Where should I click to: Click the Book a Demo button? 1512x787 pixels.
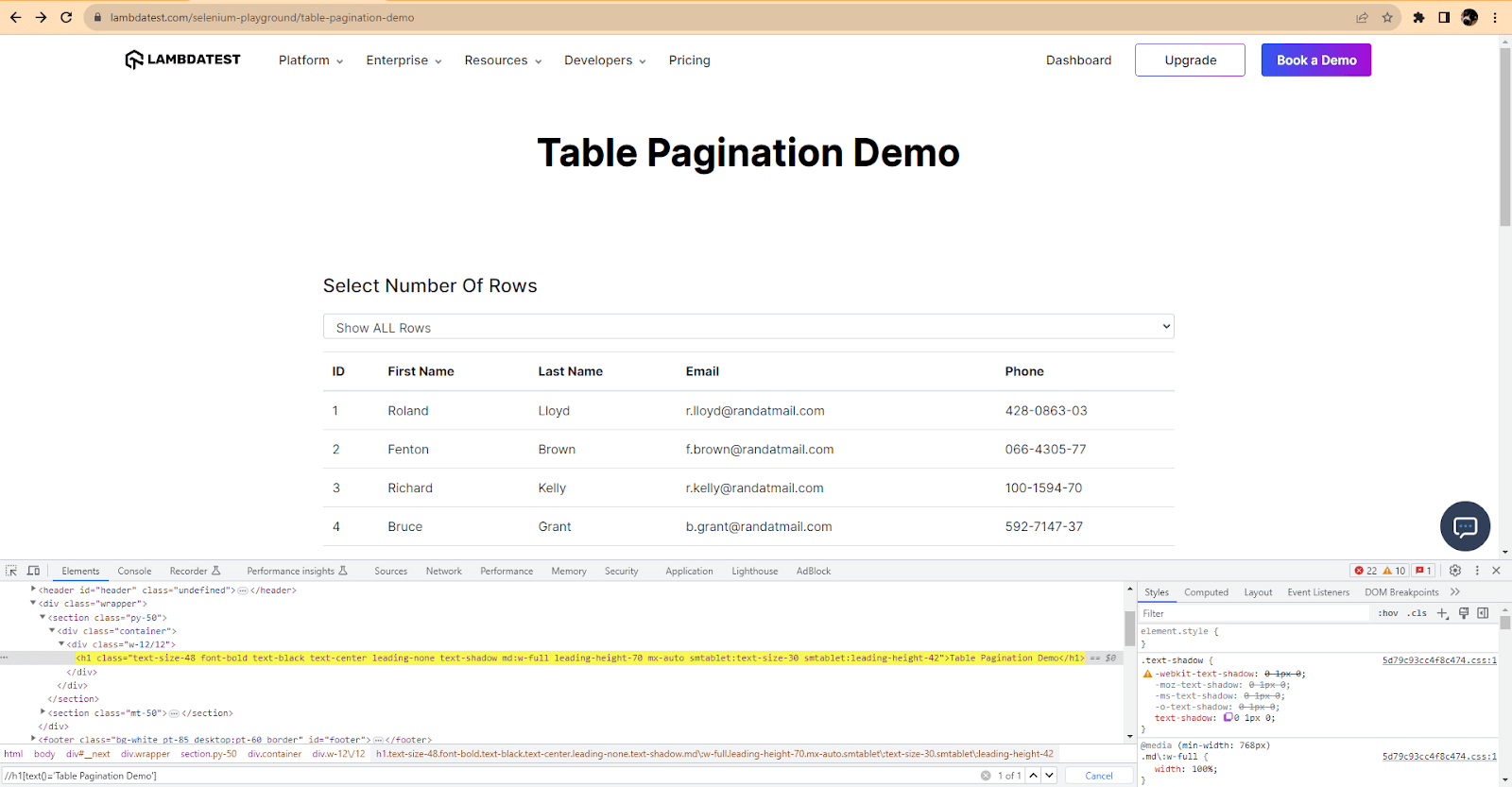[1315, 60]
